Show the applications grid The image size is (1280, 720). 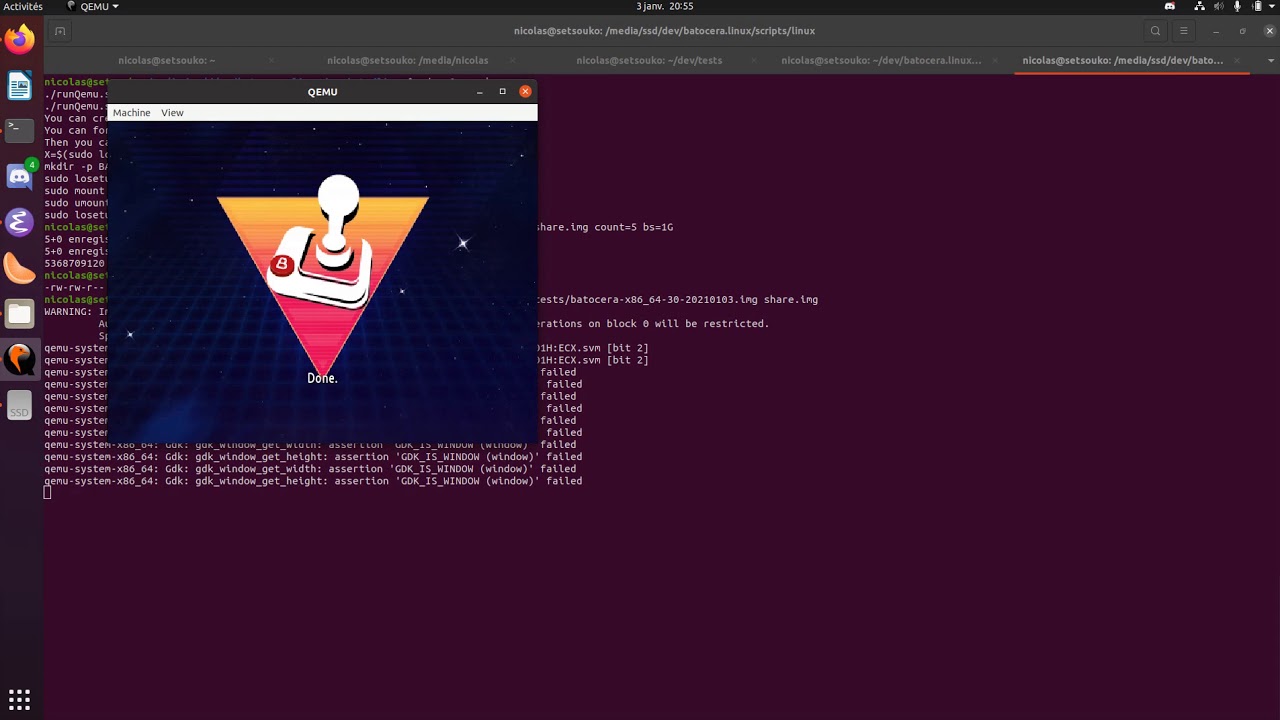point(20,699)
